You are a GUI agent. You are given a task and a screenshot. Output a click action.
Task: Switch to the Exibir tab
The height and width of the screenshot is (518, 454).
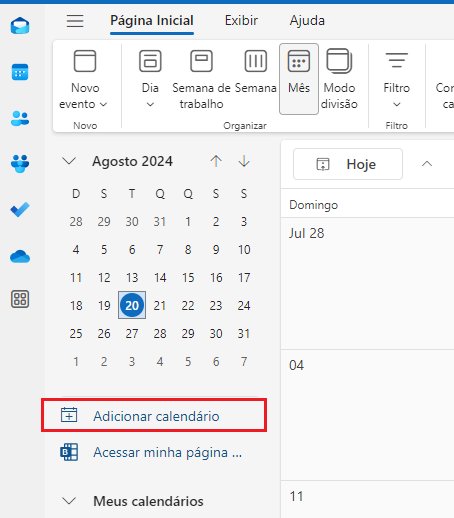coord(241,21)
